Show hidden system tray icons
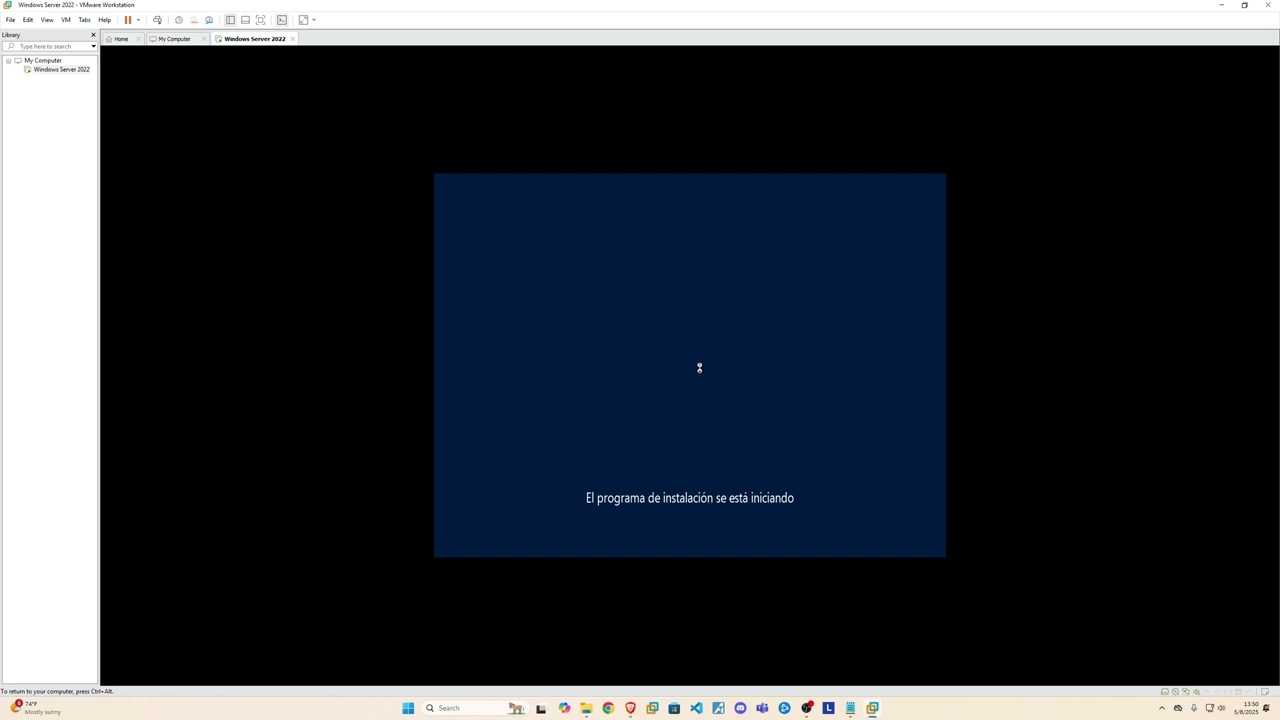 1162,708
